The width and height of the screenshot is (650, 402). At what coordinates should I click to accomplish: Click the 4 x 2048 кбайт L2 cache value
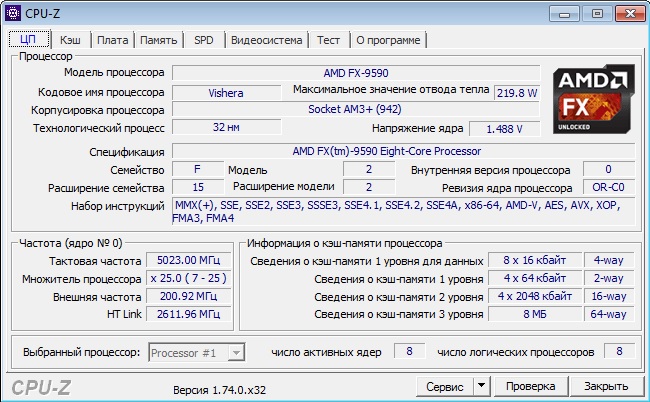pos(535,296)
